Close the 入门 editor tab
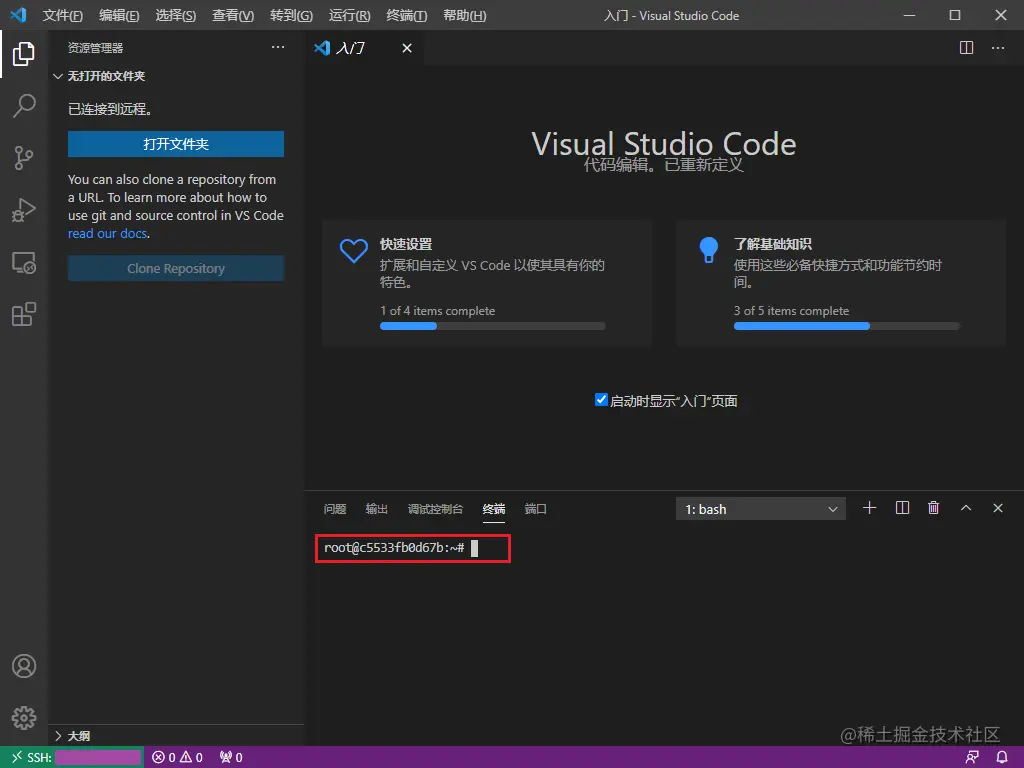The height and width of the screenshot is (768, 1024). [x=407, y=48]
